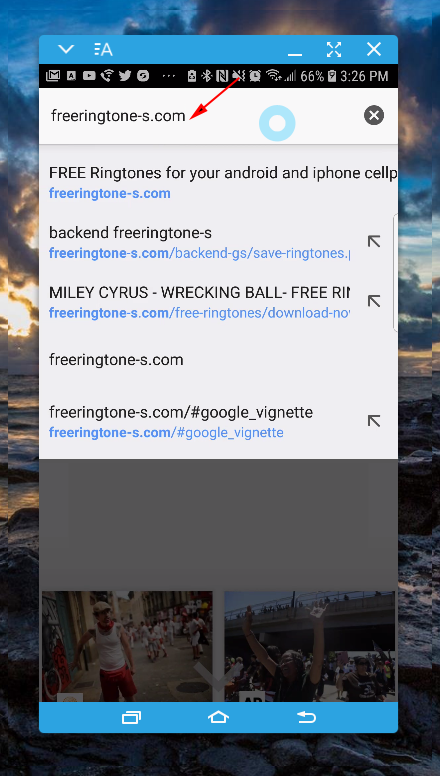Screen dimensions: 440x776
Task: Tap the Android home button
Action: point(218,717)
